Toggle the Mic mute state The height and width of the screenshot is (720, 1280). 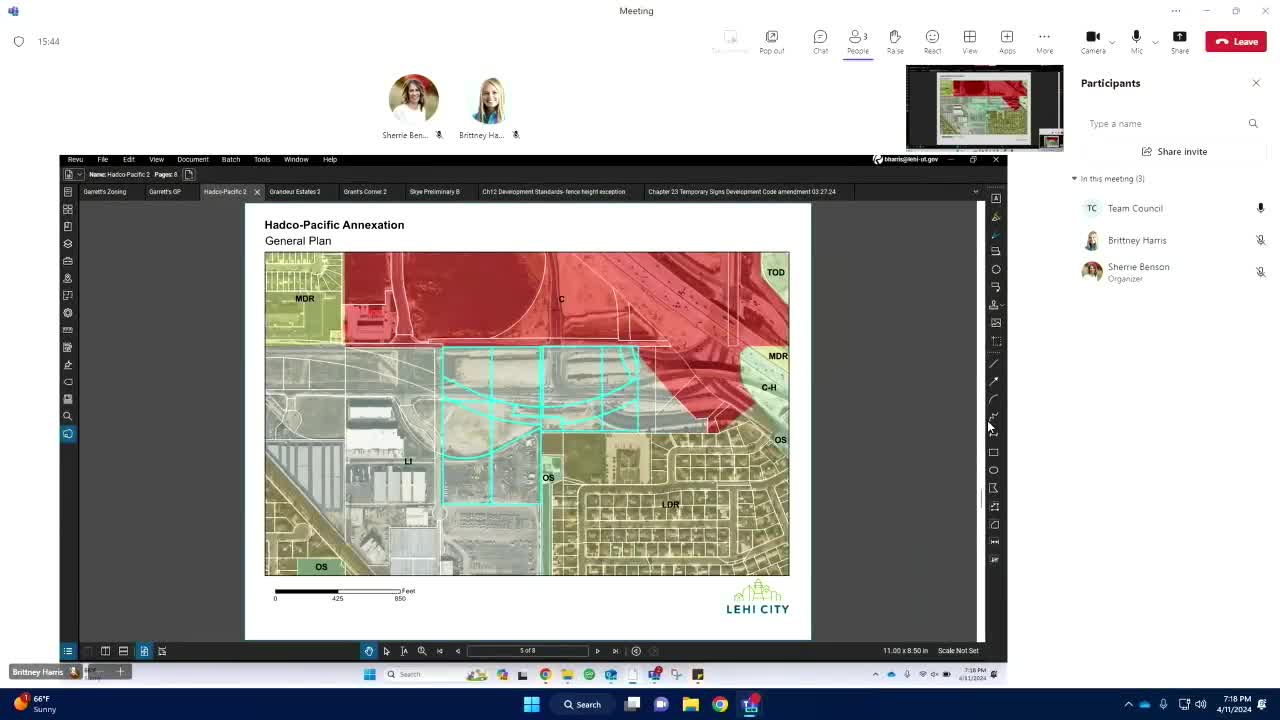[x=1136, y=41]
